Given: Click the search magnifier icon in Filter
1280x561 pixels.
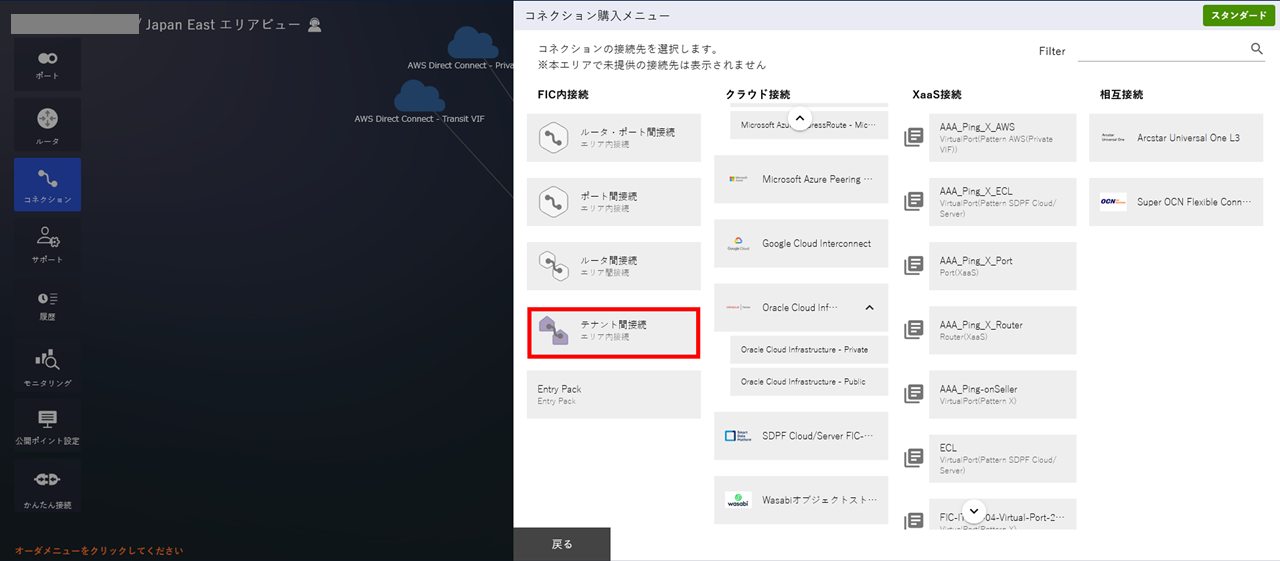Looking at the screenshot, I should 1257,48.
